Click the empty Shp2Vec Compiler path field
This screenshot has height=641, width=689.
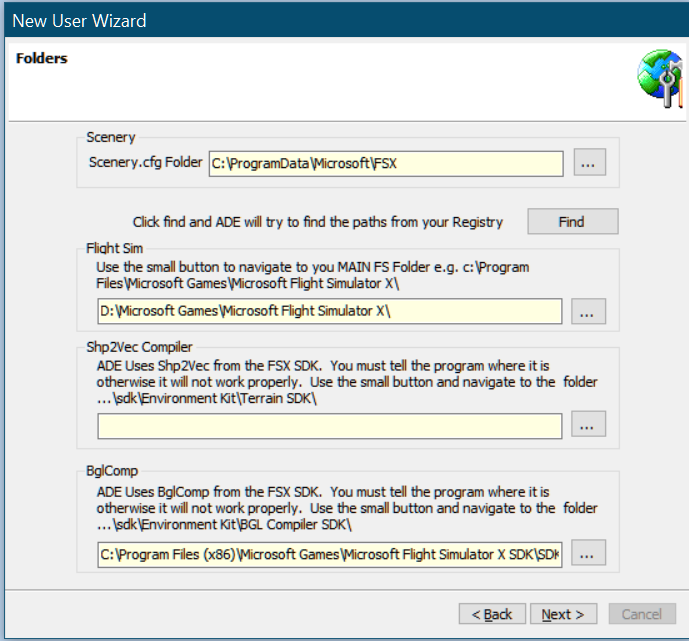(329, 426)
